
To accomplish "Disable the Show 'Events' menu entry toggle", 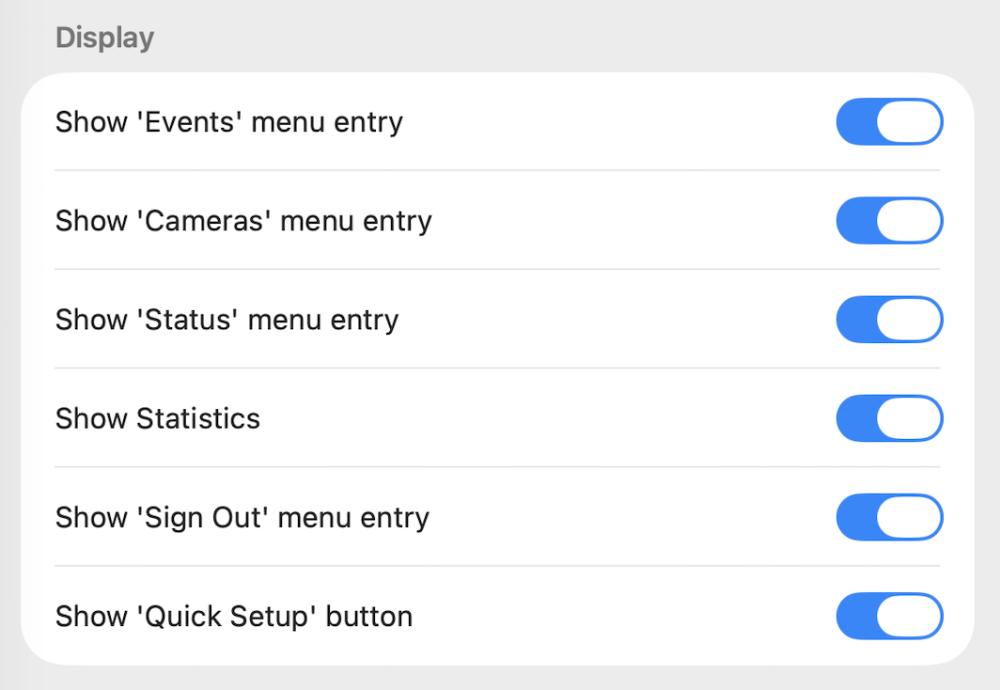I will [889, 122].
